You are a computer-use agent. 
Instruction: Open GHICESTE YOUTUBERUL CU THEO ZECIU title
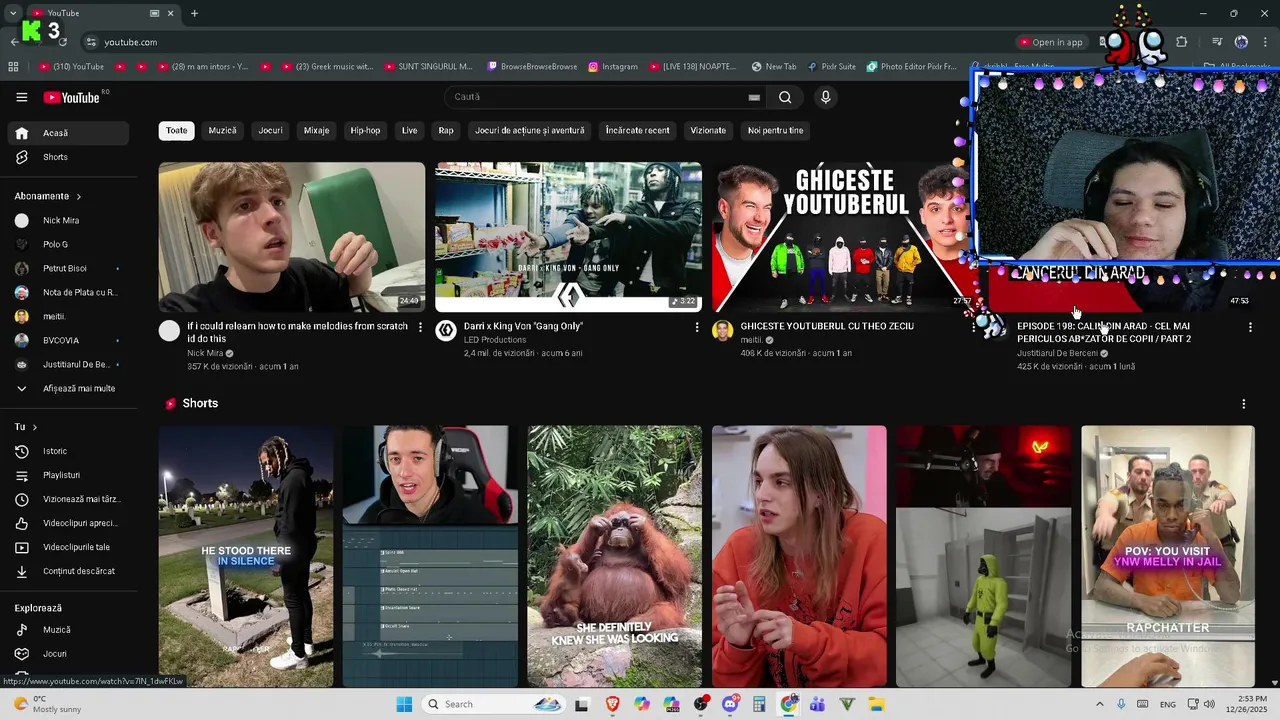[827, 326]
